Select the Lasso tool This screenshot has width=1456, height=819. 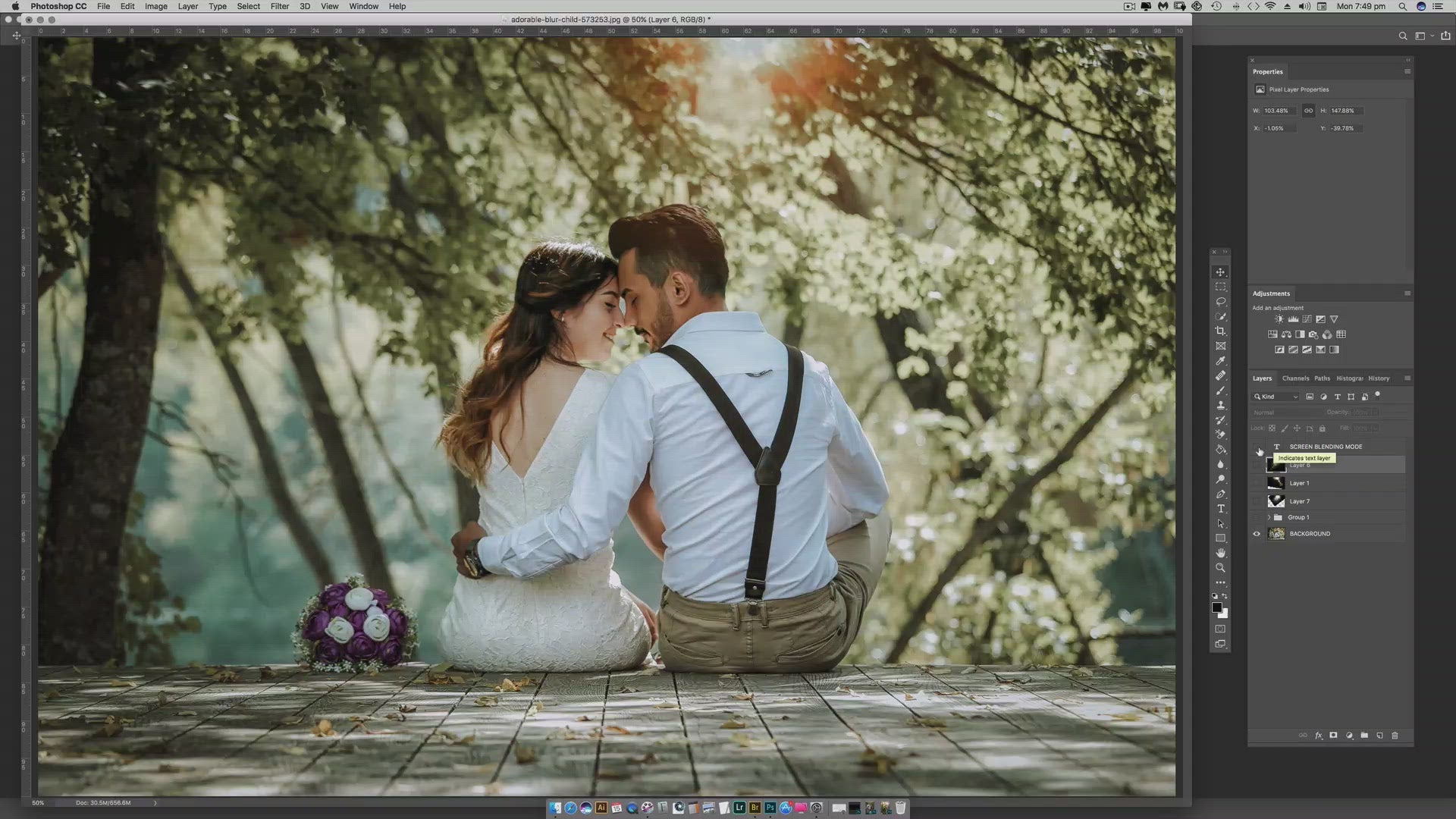tap(1220, 302)
